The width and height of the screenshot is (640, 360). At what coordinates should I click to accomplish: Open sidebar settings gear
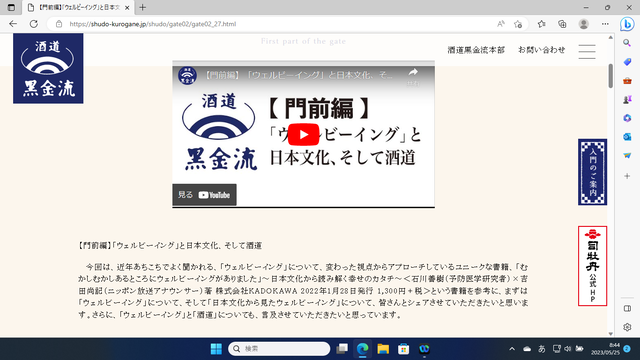coord(627,327)
